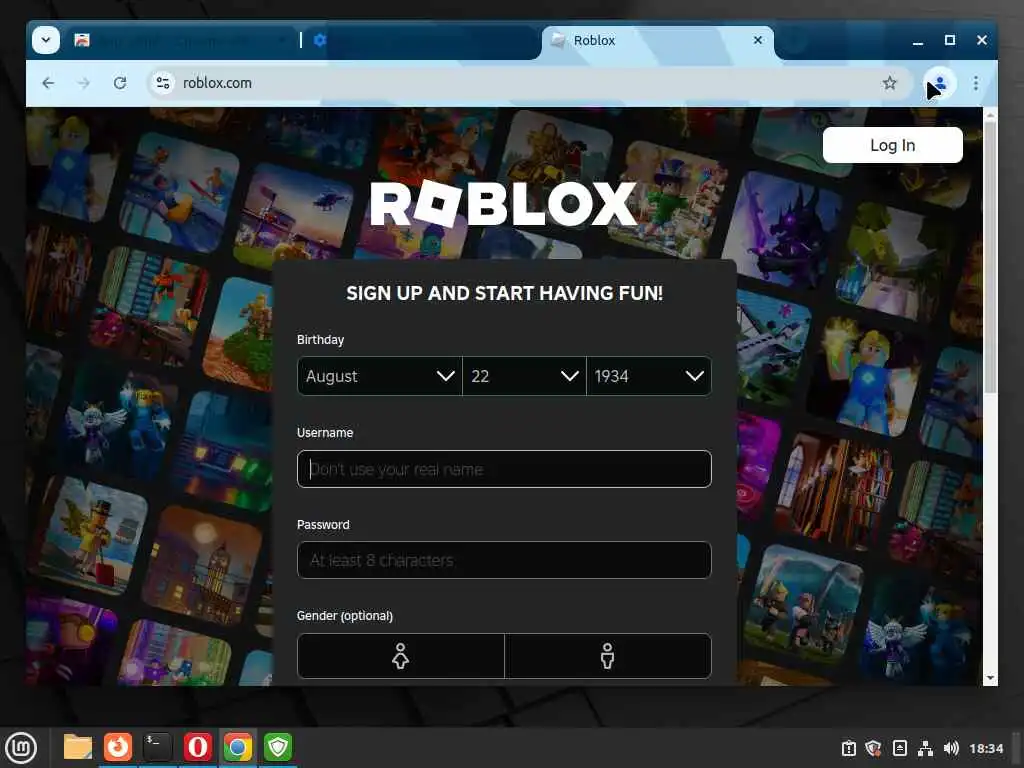Switch to the first tab with picture favicon
1024x768 pixels.
click(x=182, y=40)
